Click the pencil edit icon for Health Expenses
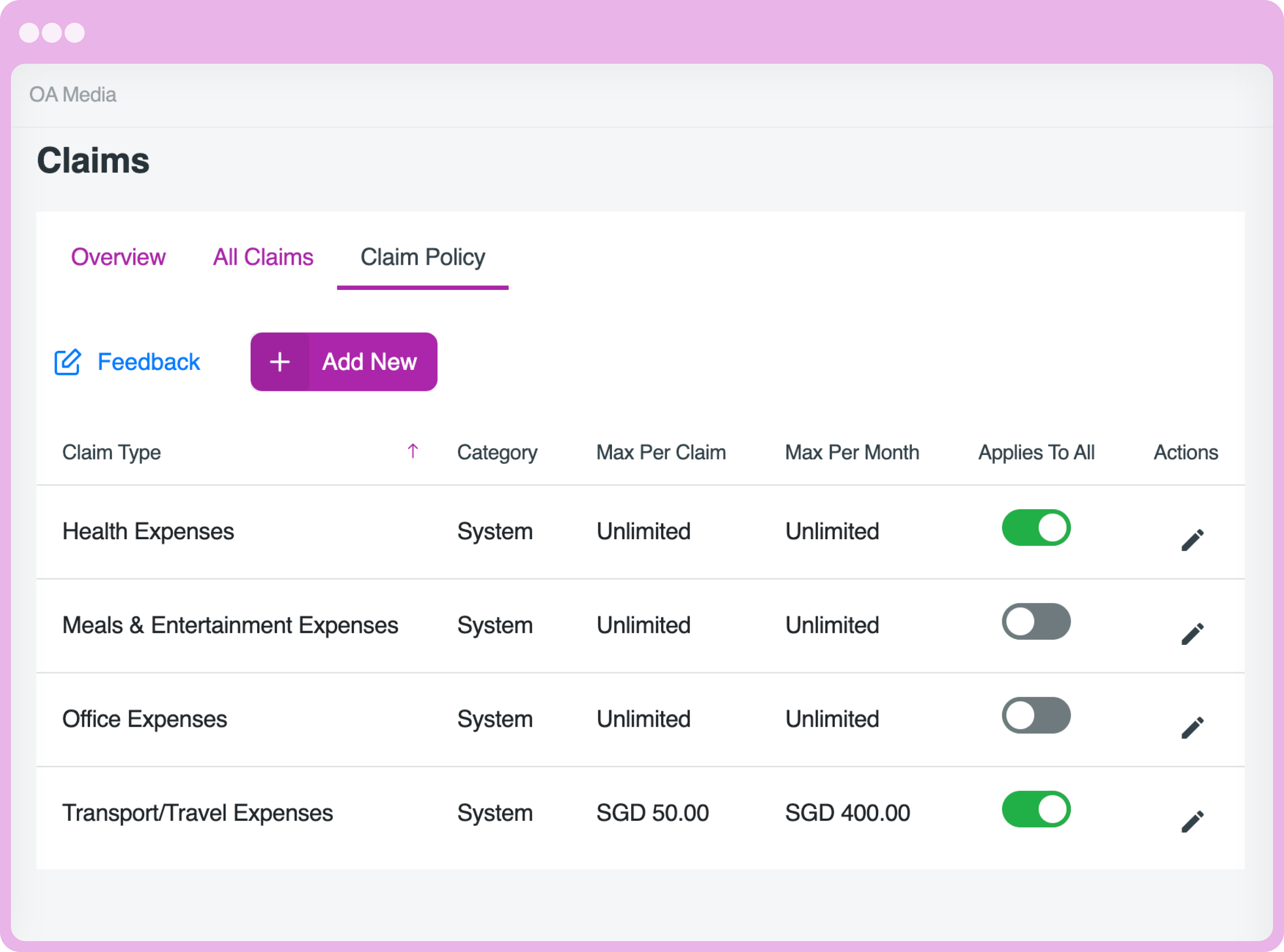The width and height of the screenshot is (1284, 952). tap(1192, 540)
